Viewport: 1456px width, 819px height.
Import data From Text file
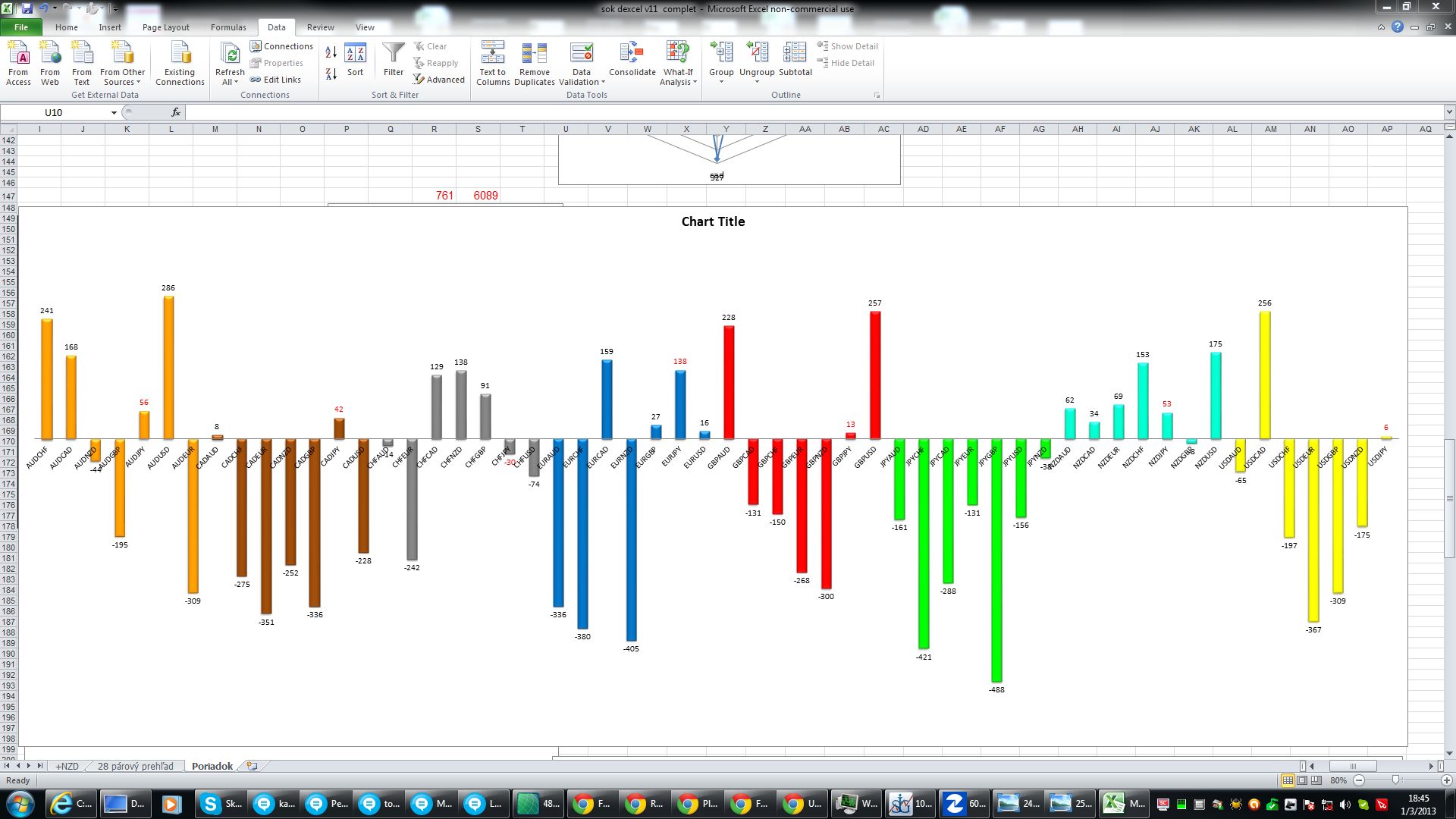[x=82, y=64]
